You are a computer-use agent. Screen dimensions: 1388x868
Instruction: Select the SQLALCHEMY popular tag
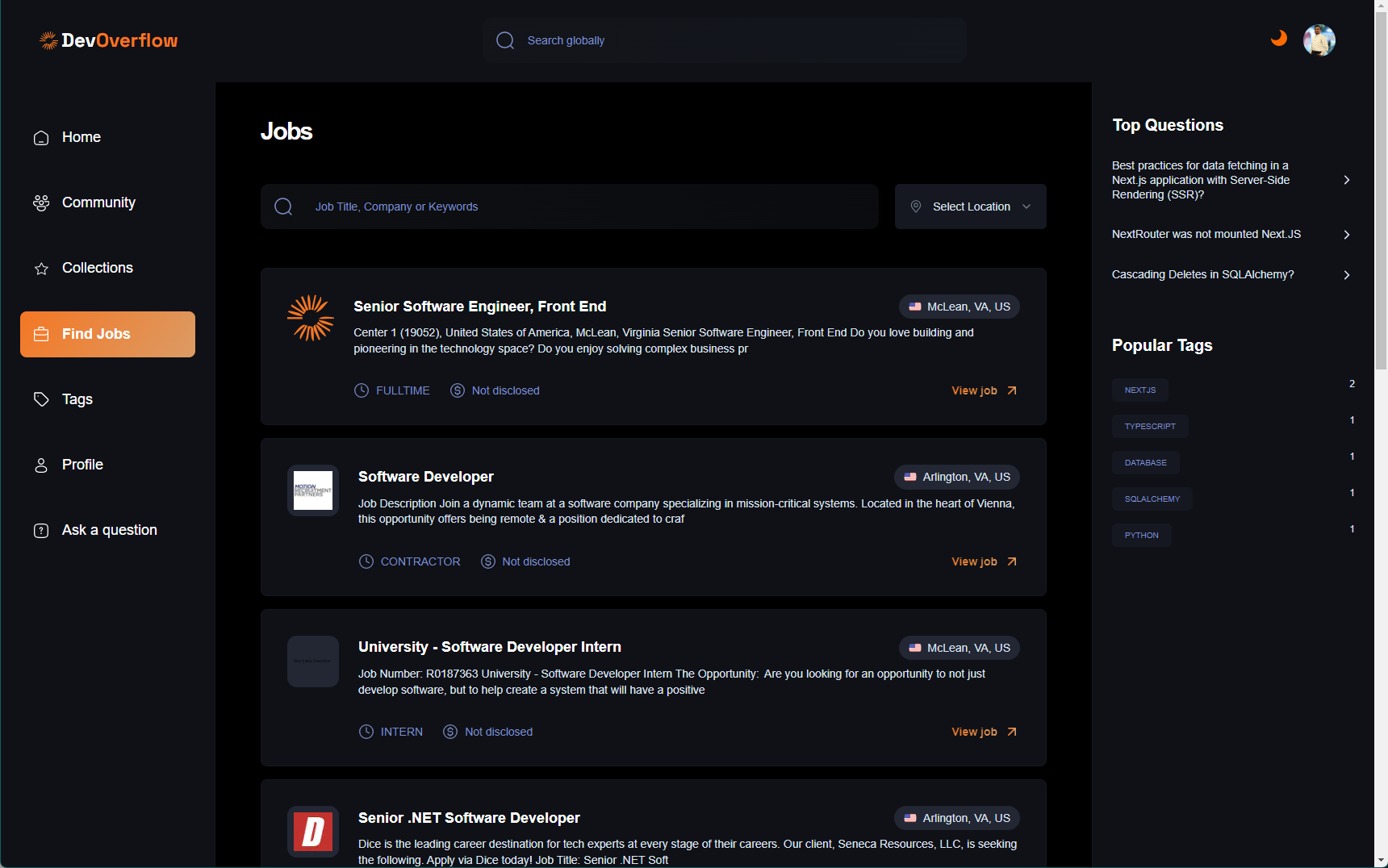pyautogui.click(x=1152, y=499)
